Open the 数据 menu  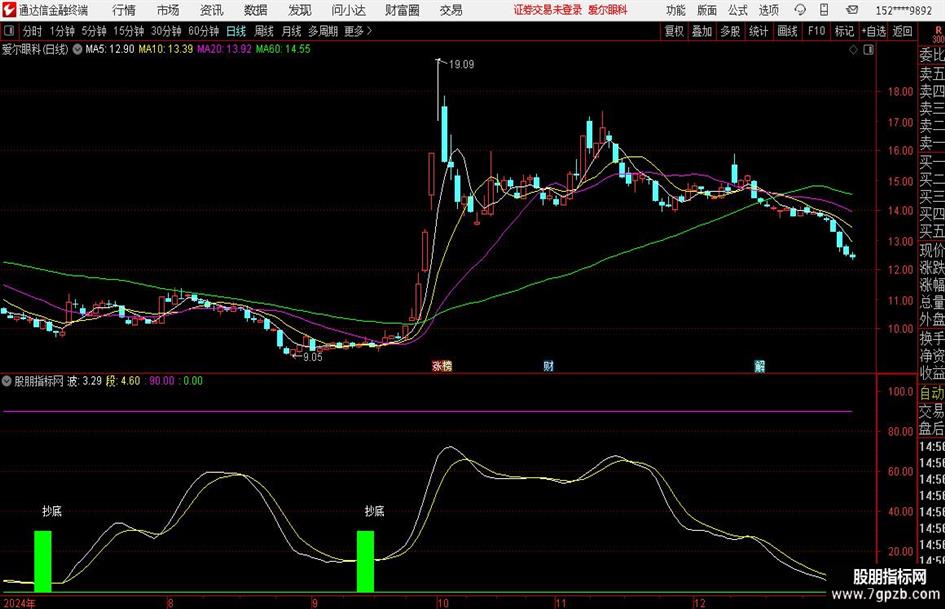(256, 10)
